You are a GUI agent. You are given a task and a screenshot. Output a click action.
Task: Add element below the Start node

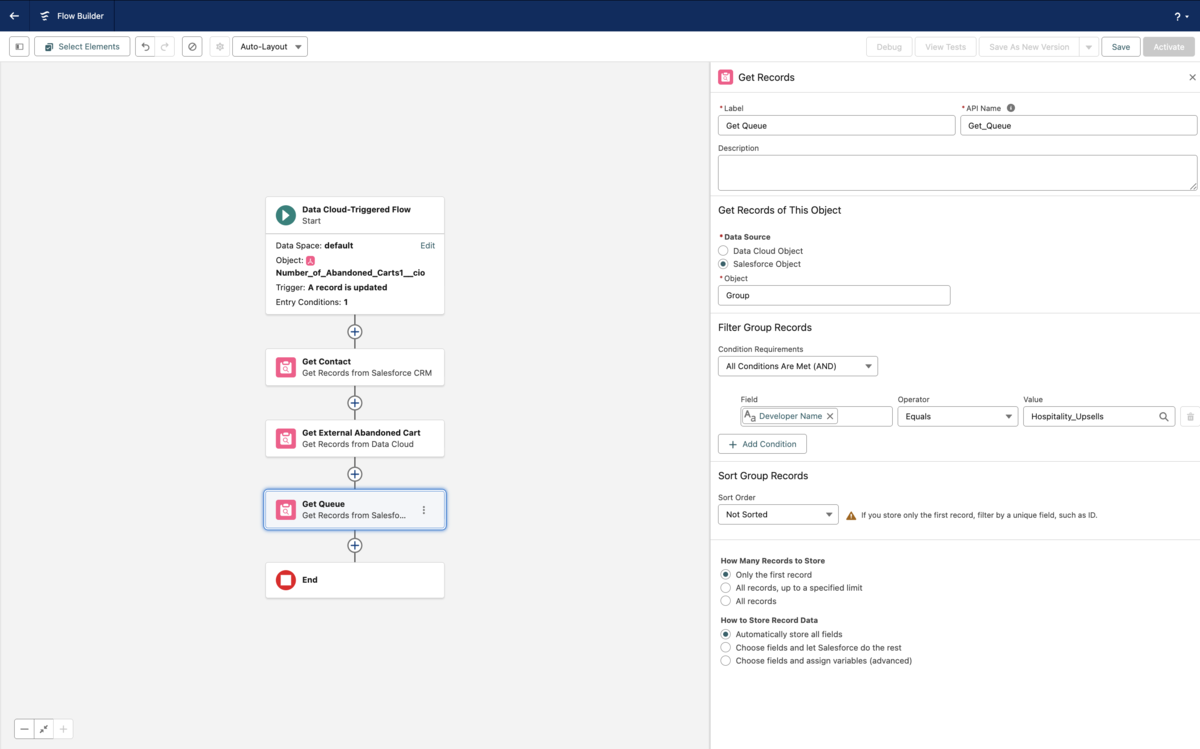pyautogui.click(x=355, y=331)
